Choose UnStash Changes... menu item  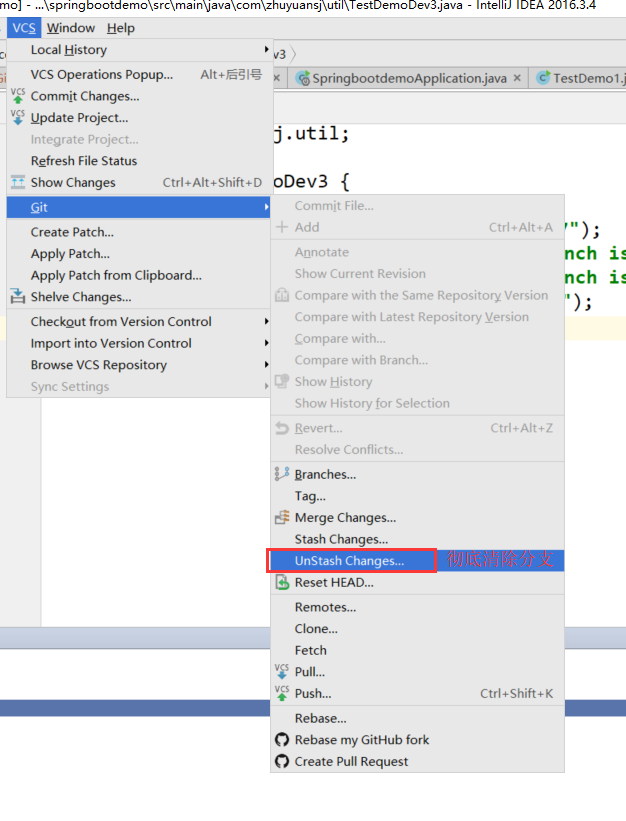[417, 561]
